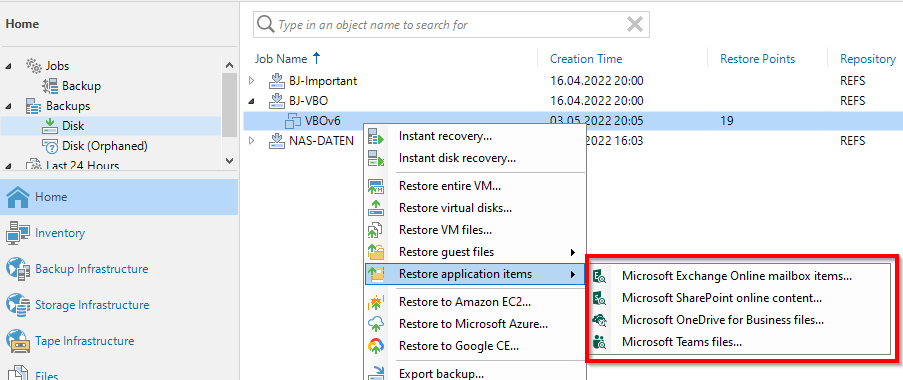Click the tree panel scroll down arrow
Viewport: 903px width, 380px height.
click(x=229, y=161)
